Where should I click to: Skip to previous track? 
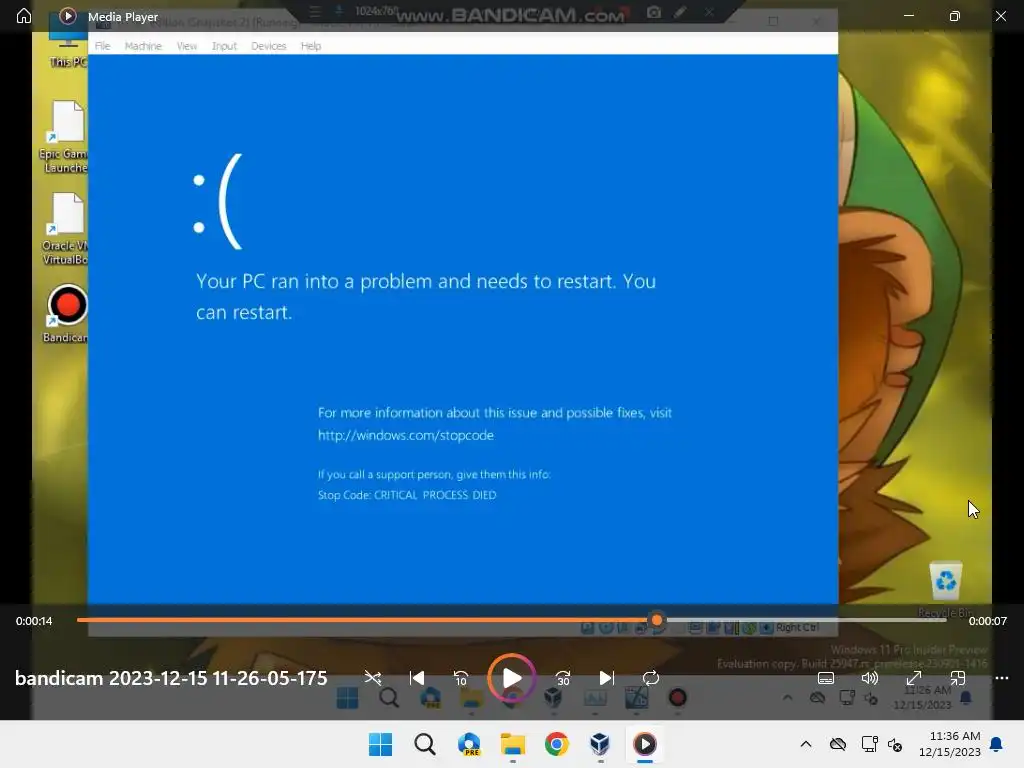coord(417,678)
